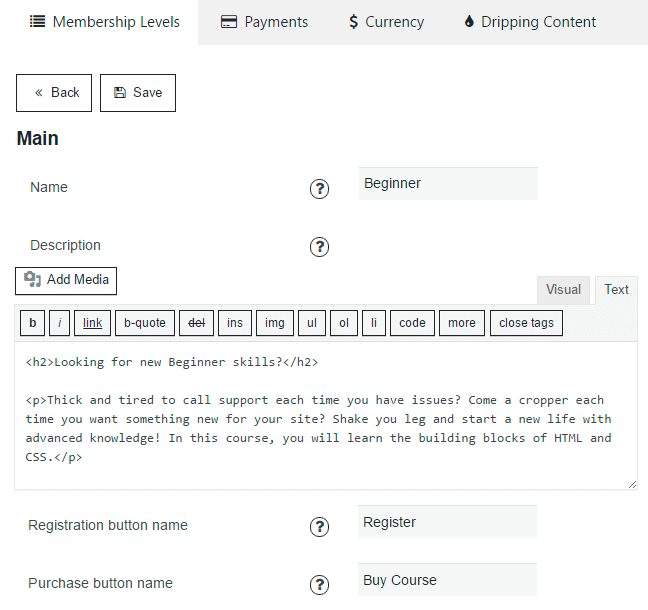Insert a hyperlink with link button
Image resolution: width=648 pixels, height=610 pixels.
[93, 323]
